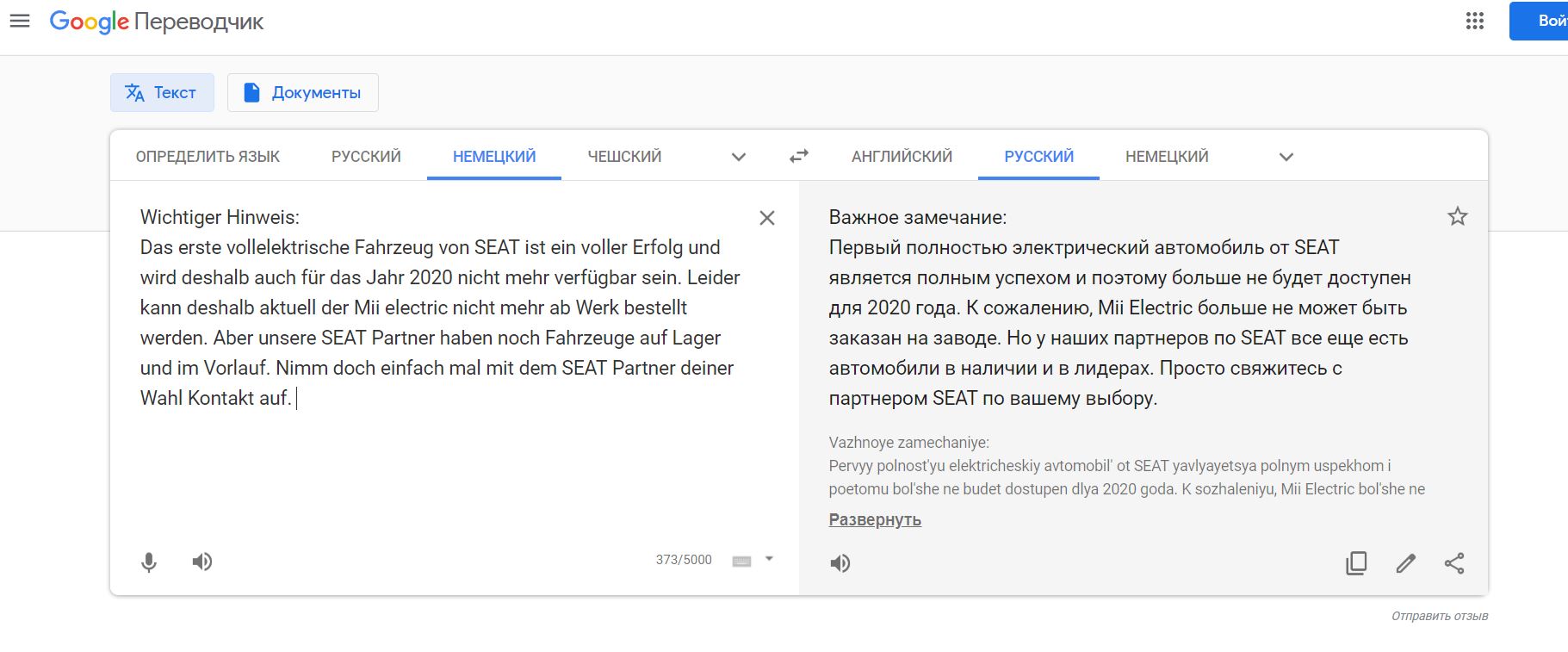Listen to the Russian translation
The height and width of the screenshot is (652, 1568).
[x=840, y=563]
